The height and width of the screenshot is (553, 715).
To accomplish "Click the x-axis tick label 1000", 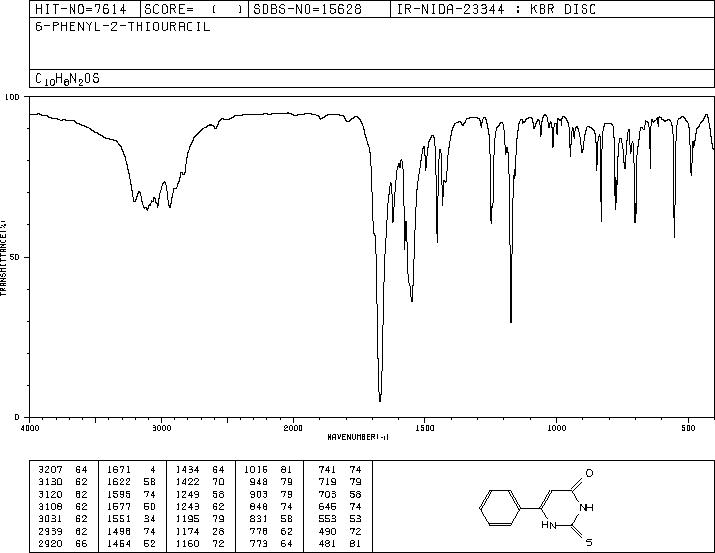I will [x=556, y=428].
